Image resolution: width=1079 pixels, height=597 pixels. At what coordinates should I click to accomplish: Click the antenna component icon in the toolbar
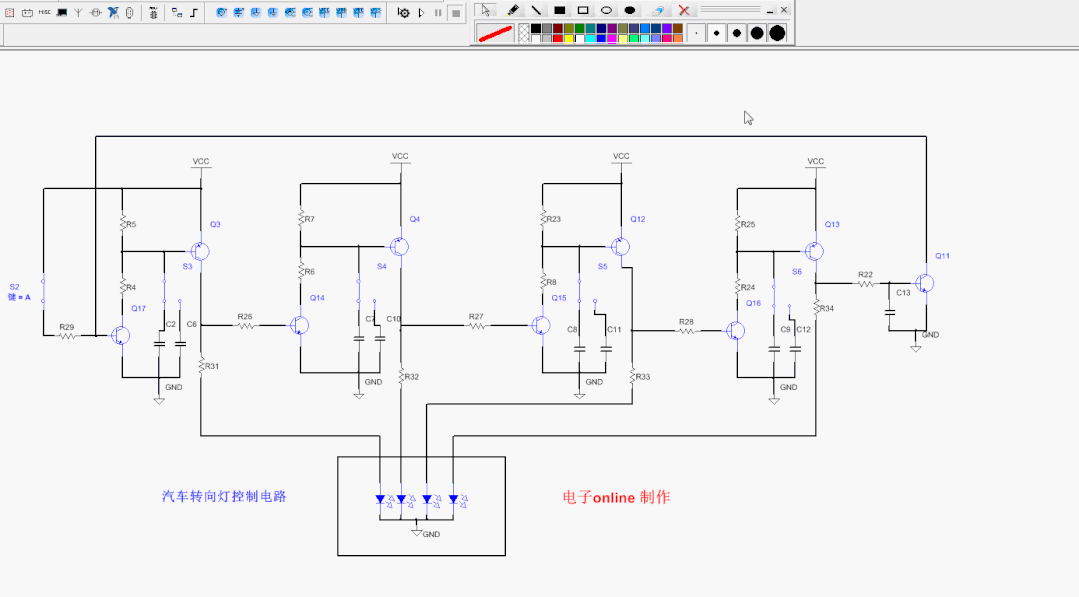(78, 12)
